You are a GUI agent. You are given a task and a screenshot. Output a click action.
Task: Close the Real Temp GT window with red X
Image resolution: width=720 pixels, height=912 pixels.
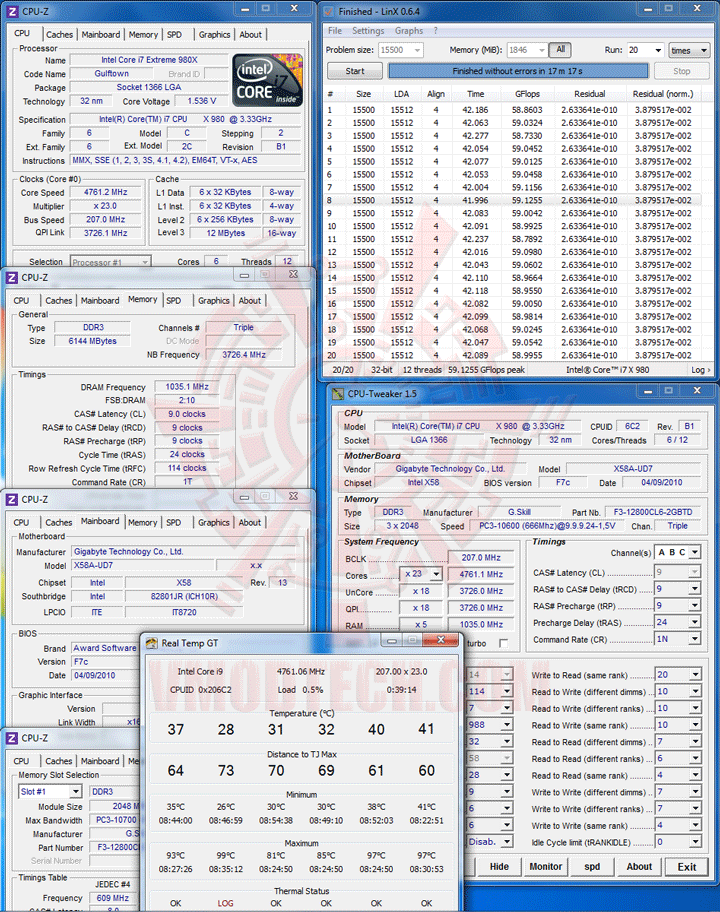[x=441, y=640]
